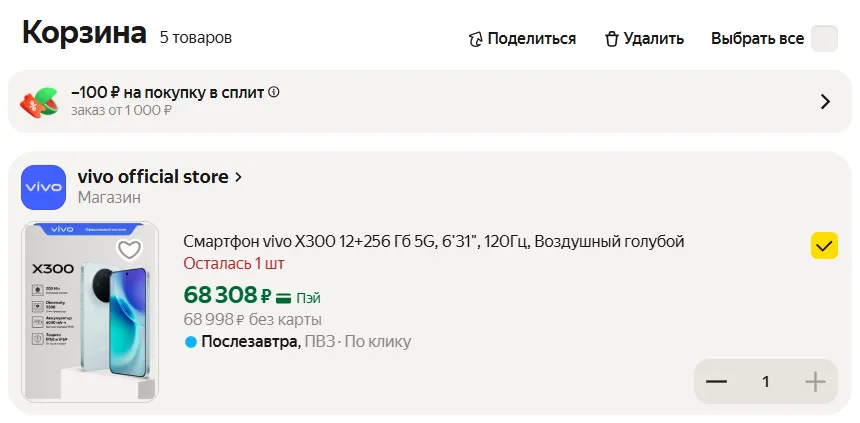
Task: Decrease quantity with the minus button
Action: [x=716, y=381]
